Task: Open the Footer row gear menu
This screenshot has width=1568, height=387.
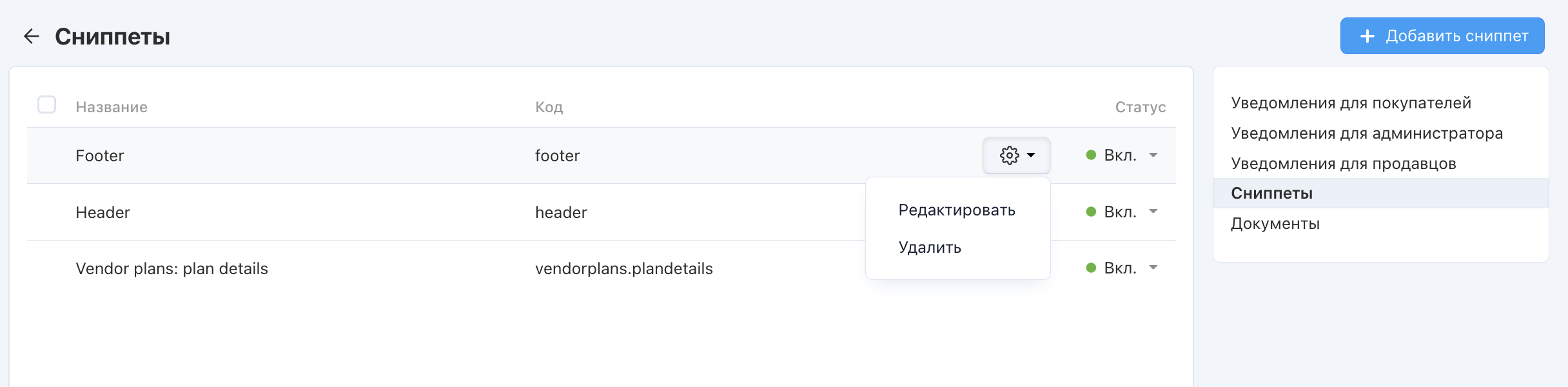Action: click(1017, 155)
